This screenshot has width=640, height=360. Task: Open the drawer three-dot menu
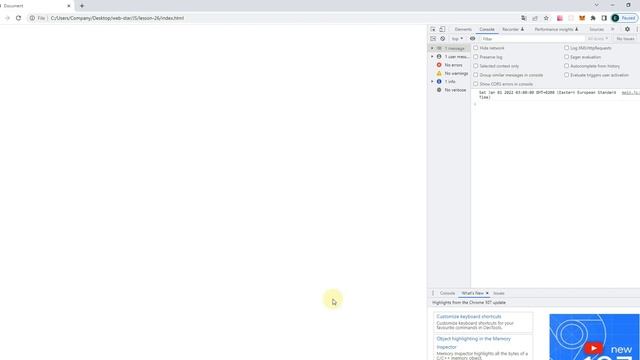(x=433, y=293)
